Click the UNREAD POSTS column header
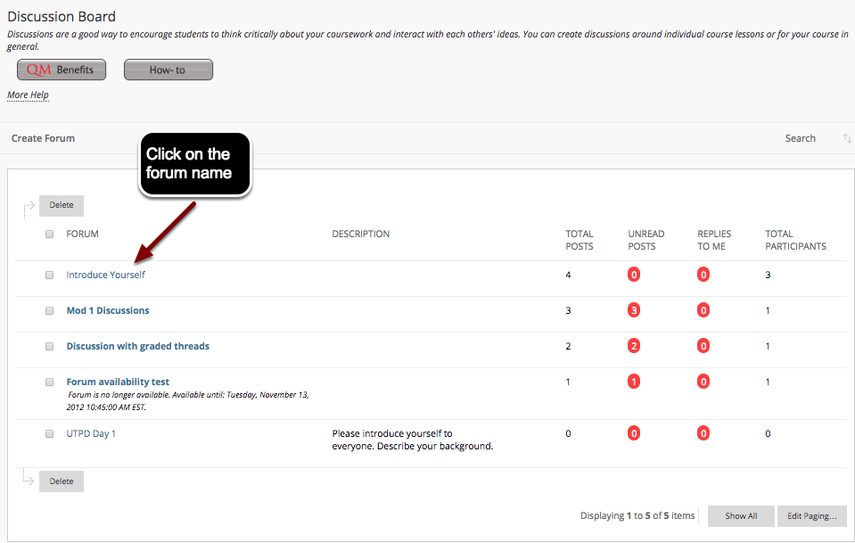This screenshot has width=855, height=543. [646, 240]
